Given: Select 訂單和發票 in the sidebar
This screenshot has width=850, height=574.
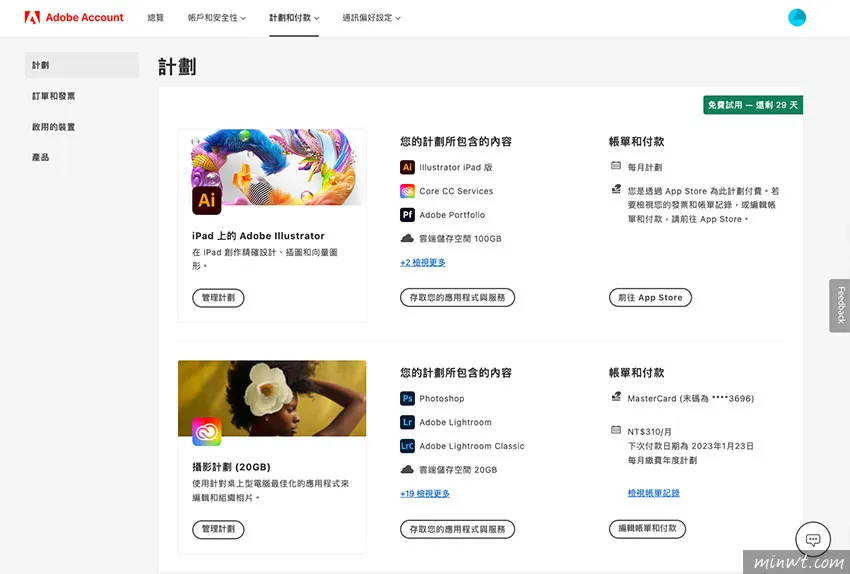Looking at the screenshot, I should [x=54, y=96].
